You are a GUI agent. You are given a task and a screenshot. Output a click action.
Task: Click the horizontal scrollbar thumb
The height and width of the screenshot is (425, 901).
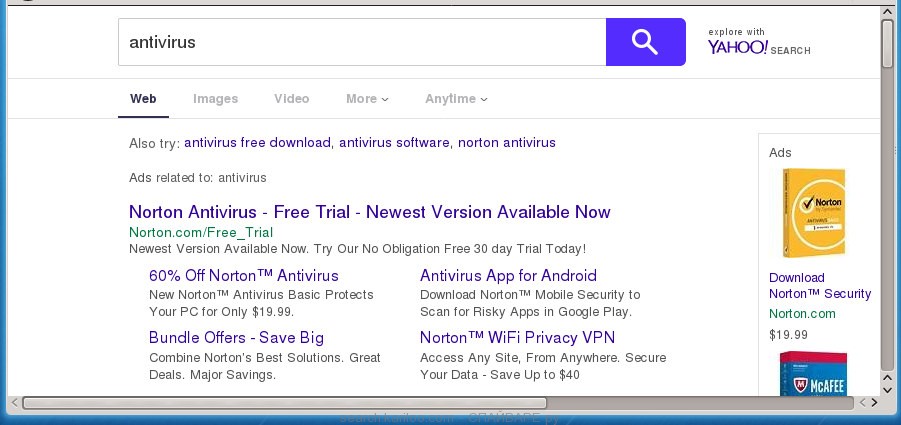tap(284, 403)
